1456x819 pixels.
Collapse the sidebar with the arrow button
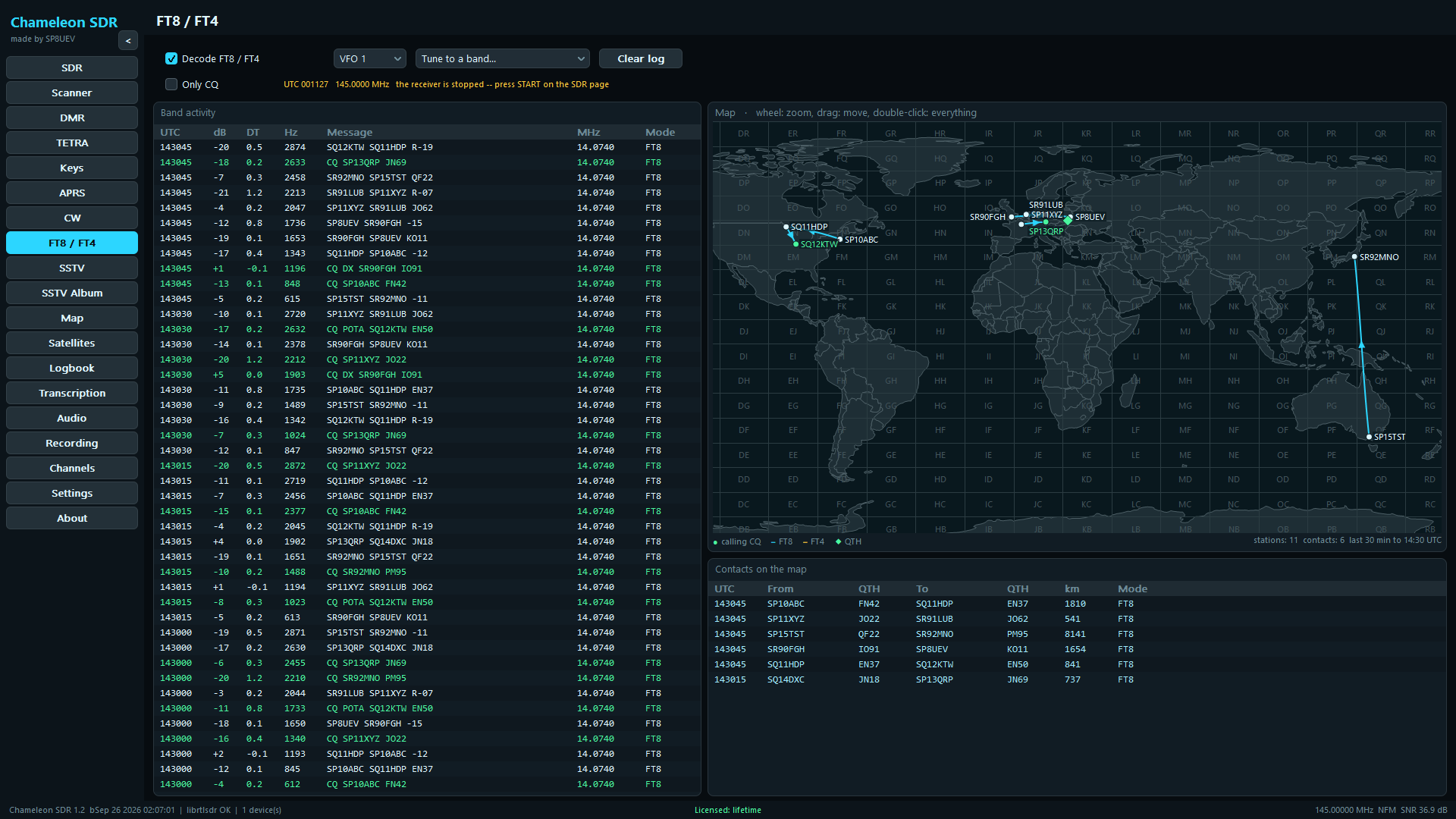[128, 41]
